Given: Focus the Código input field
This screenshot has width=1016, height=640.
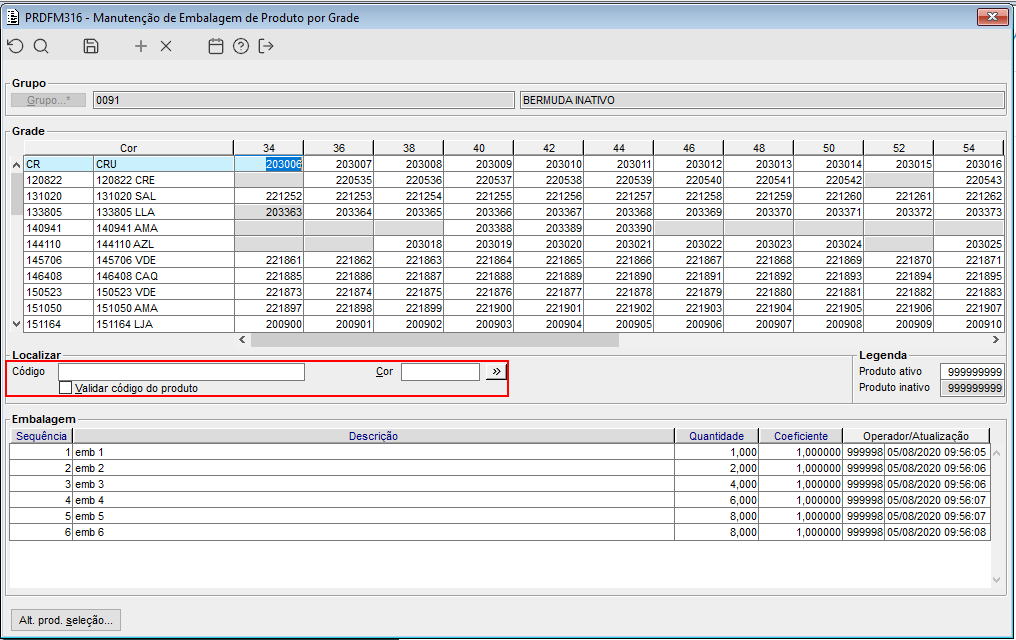Looking at the screenshot, I should [x=181, y=372].
